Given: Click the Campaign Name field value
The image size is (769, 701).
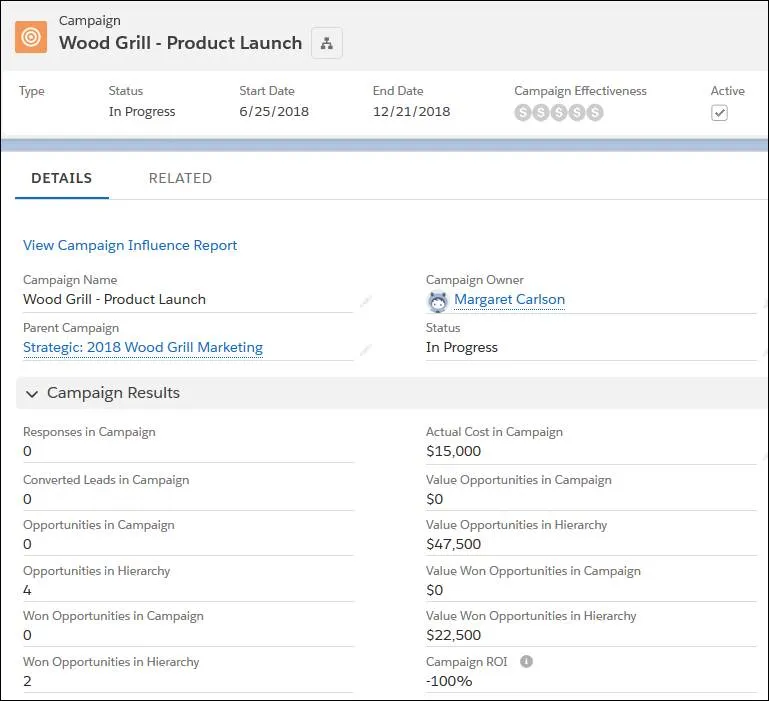Looking at the screenshot, I should (x=114, y=299).
